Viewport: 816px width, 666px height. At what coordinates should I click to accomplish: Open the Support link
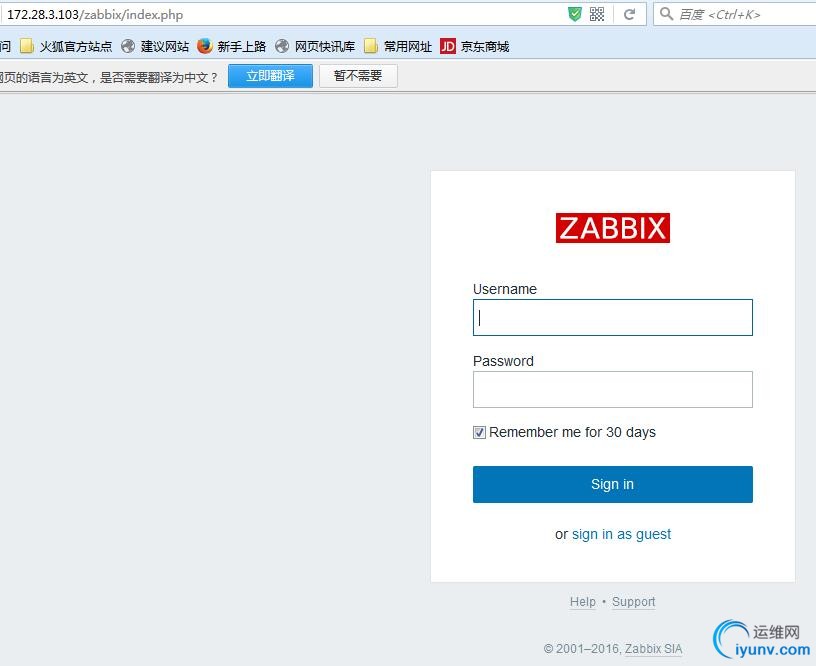point(633,602)
